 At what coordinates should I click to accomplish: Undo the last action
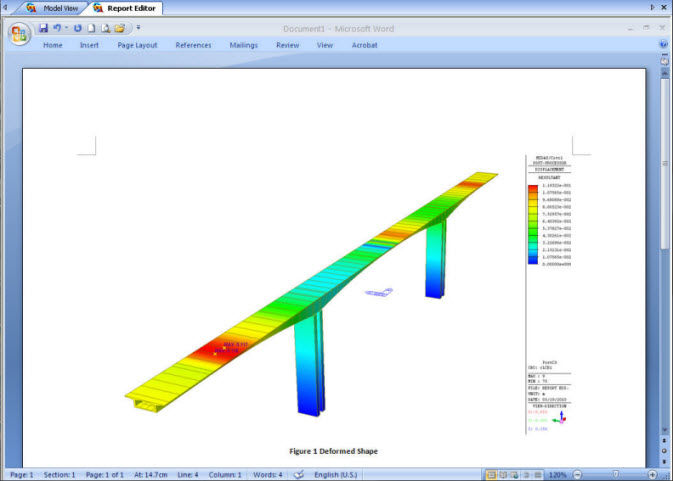[57, 28]
